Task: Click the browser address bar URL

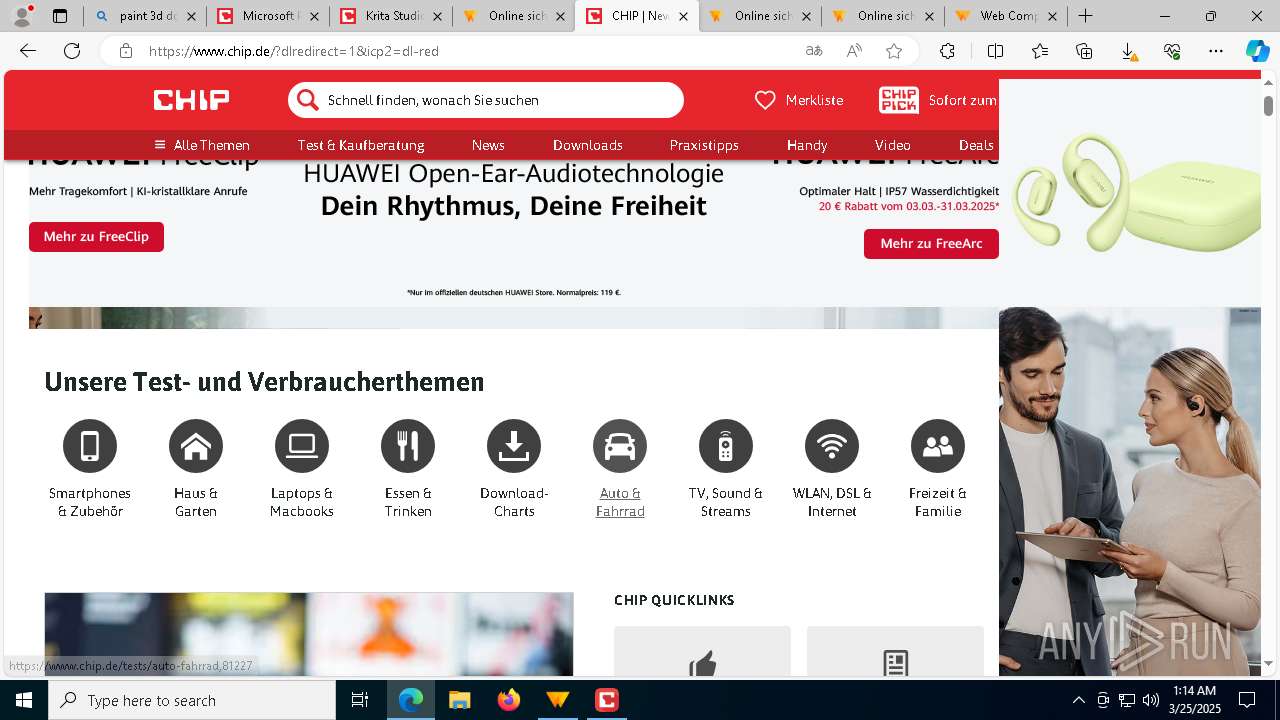Action: point(294,51)
